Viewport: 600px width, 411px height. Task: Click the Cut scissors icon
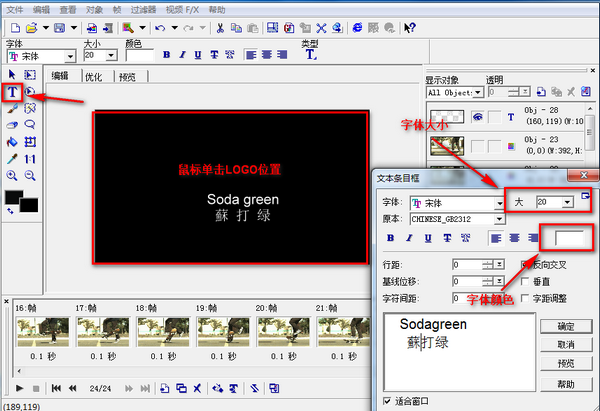pyautogui.click(x=220, y=28)
